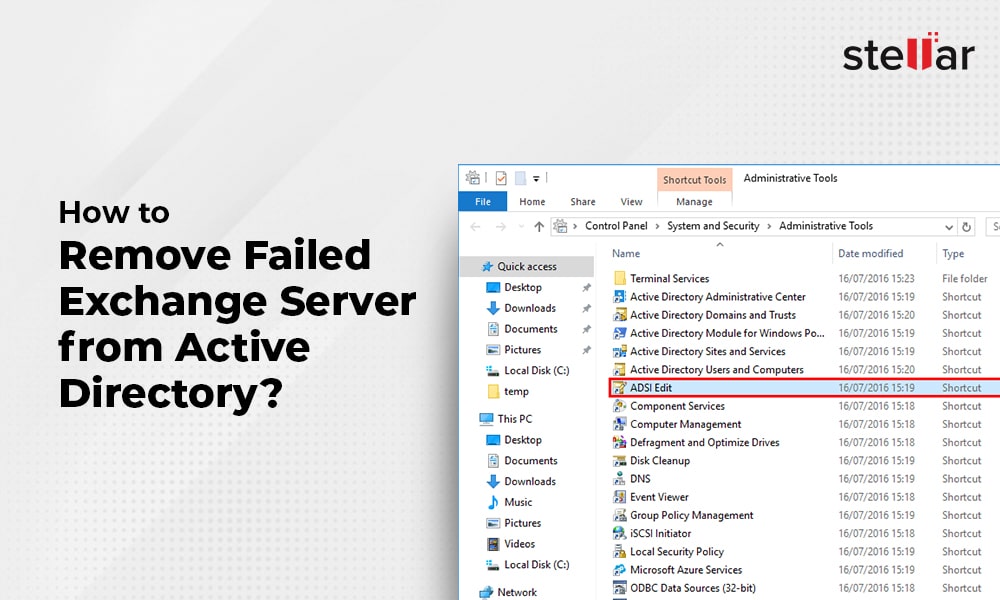The width and height of the screenshot is (1000, 600).
Task: Click Defragment and Optimize Drives icon
Action: pyautogui.click(x=619, y=443)
